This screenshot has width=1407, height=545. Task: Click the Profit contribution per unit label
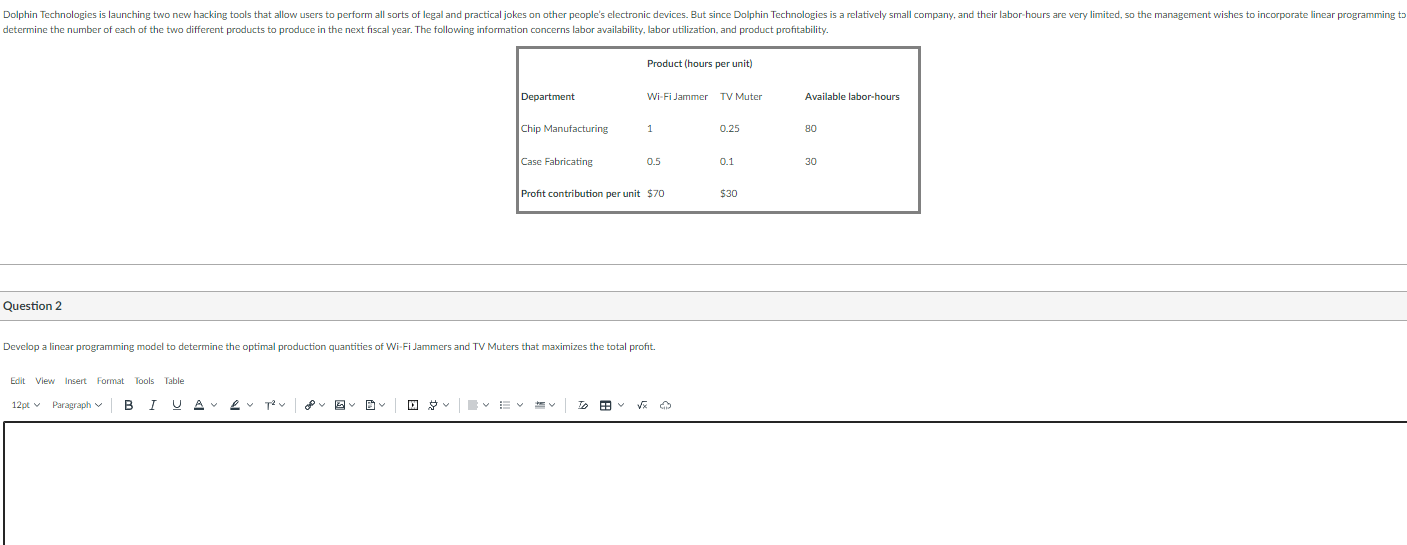coord(580,194)
